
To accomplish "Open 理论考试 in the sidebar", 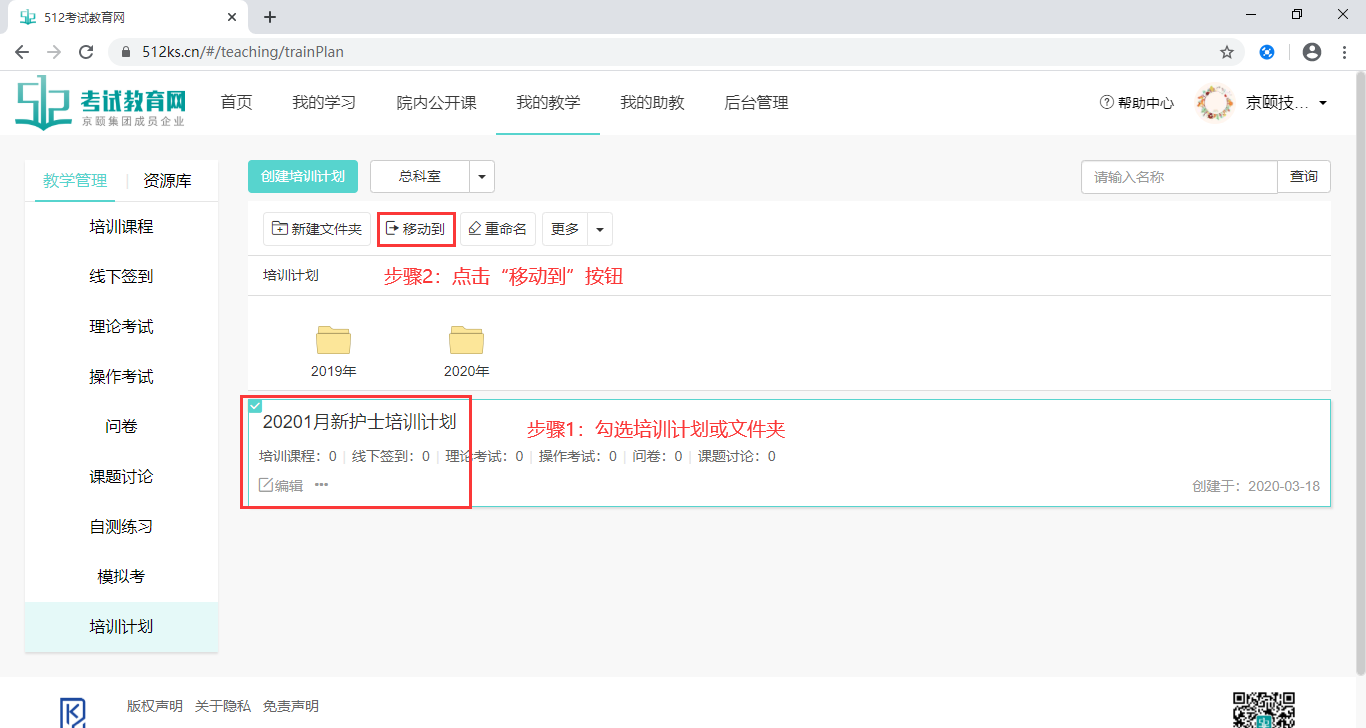I will pyautogui.click(x=121, y=327).
